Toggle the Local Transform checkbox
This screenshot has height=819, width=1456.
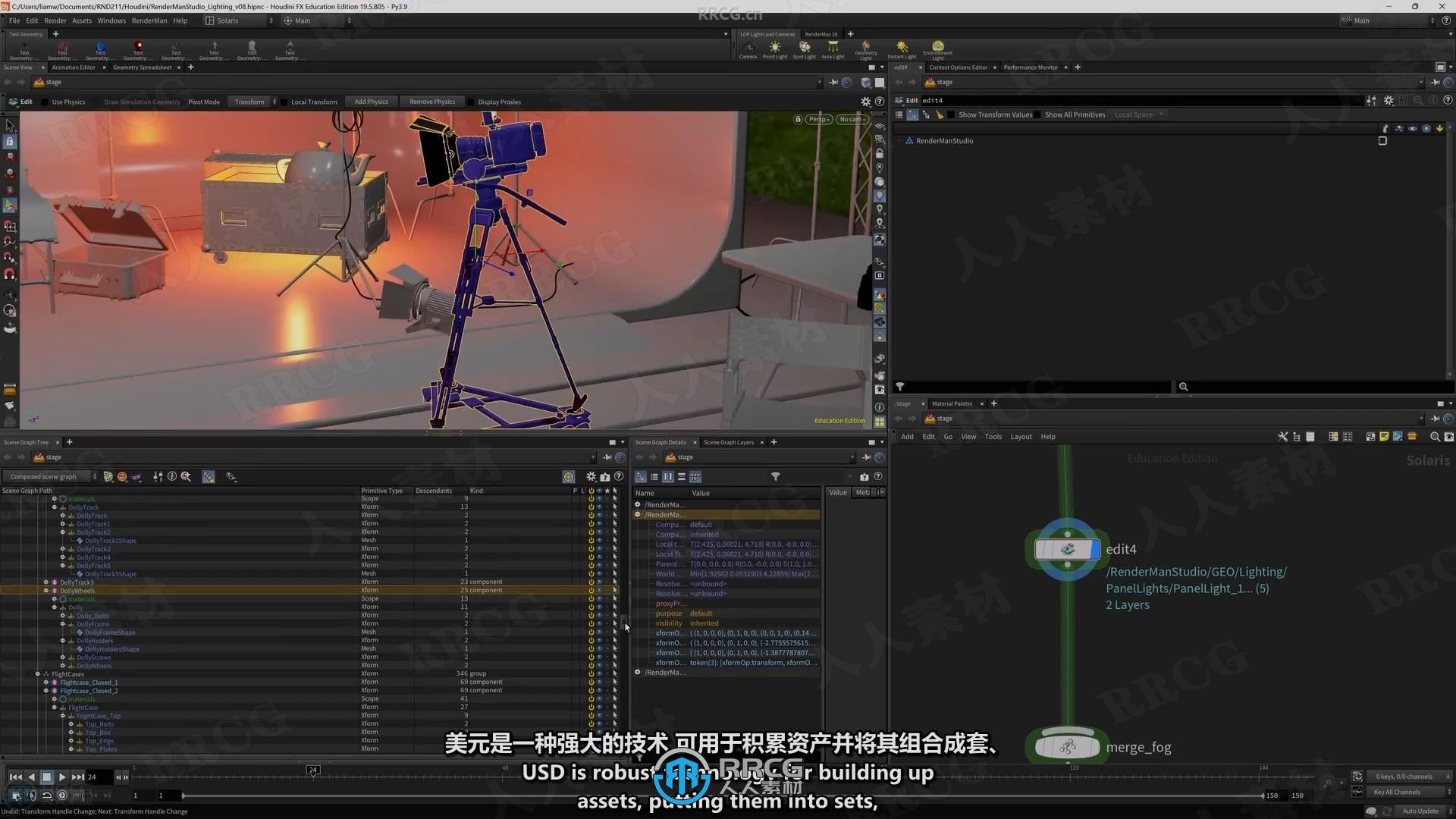coord(284,102)
